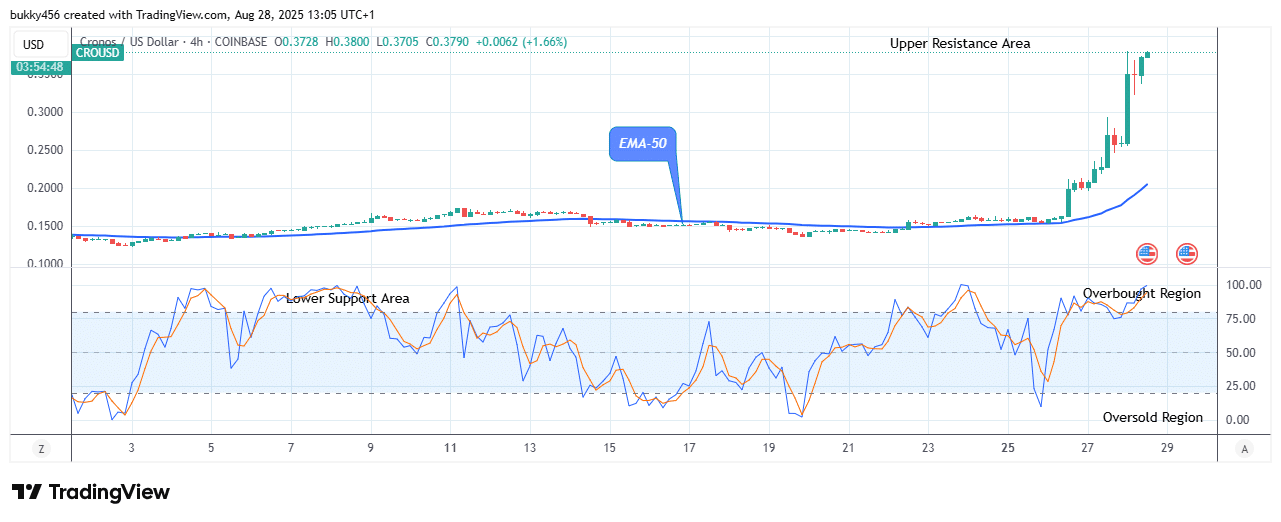Click the 0.2000 price axis label

point(47,188)
